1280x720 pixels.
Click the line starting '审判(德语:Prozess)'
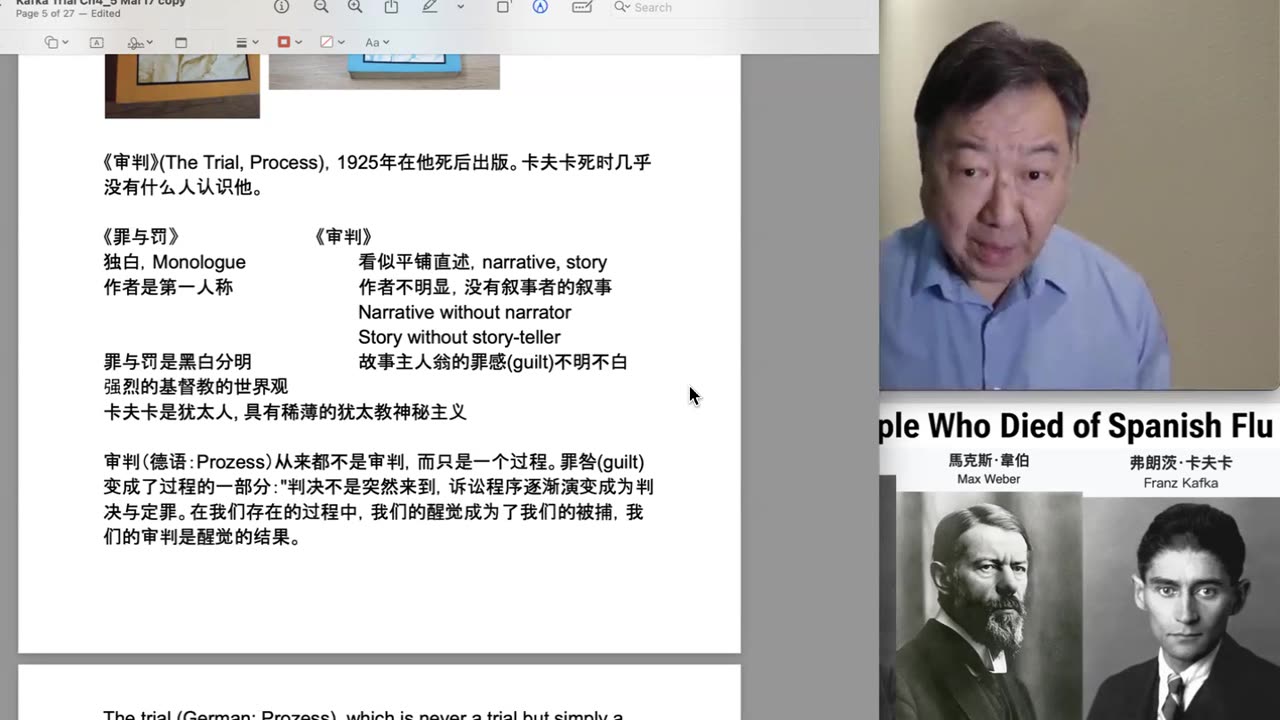pos(374,462)
